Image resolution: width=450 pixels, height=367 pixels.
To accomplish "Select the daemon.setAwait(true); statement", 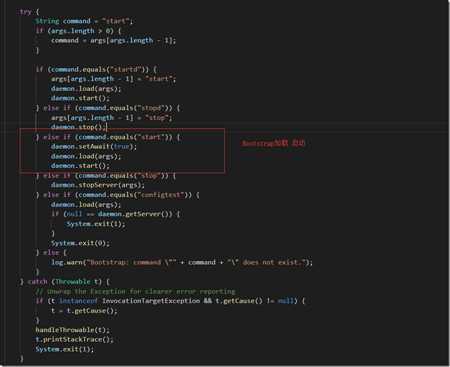I will coord(94,147).
